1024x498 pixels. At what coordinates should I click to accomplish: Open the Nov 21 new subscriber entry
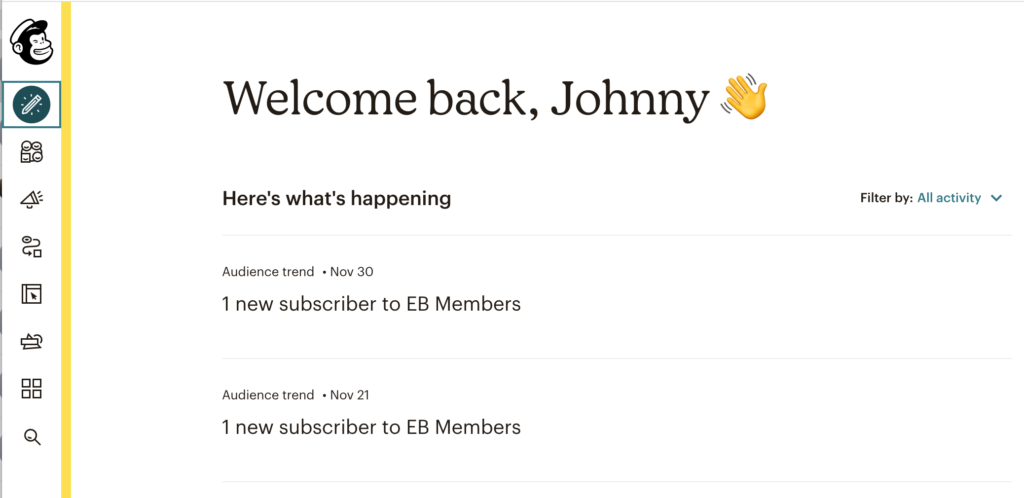(371, 427)
